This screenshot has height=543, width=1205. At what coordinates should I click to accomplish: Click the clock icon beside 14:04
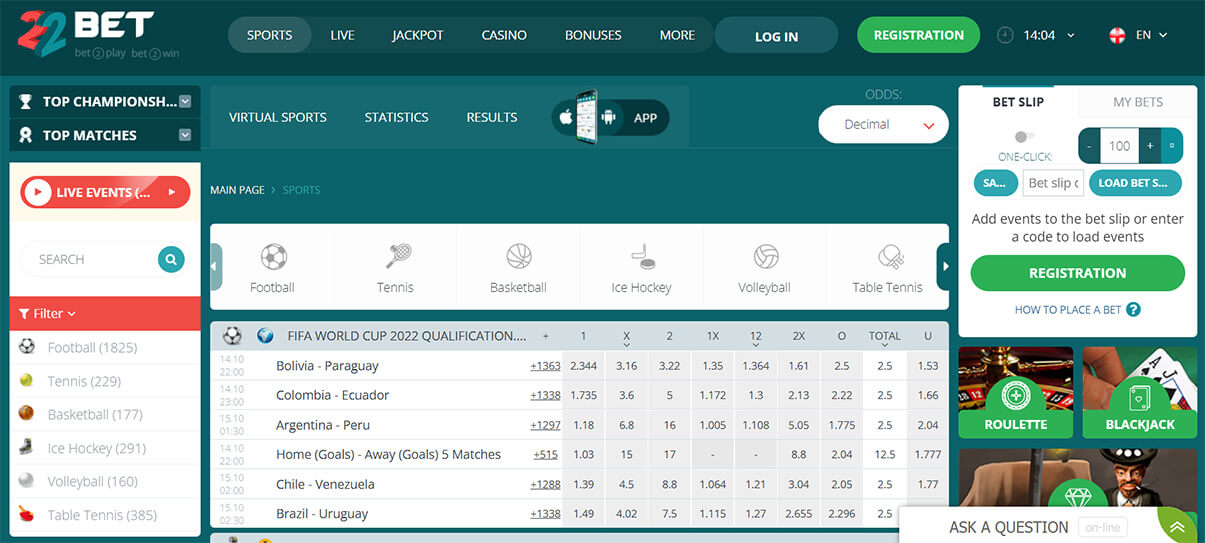(1005, 35)
